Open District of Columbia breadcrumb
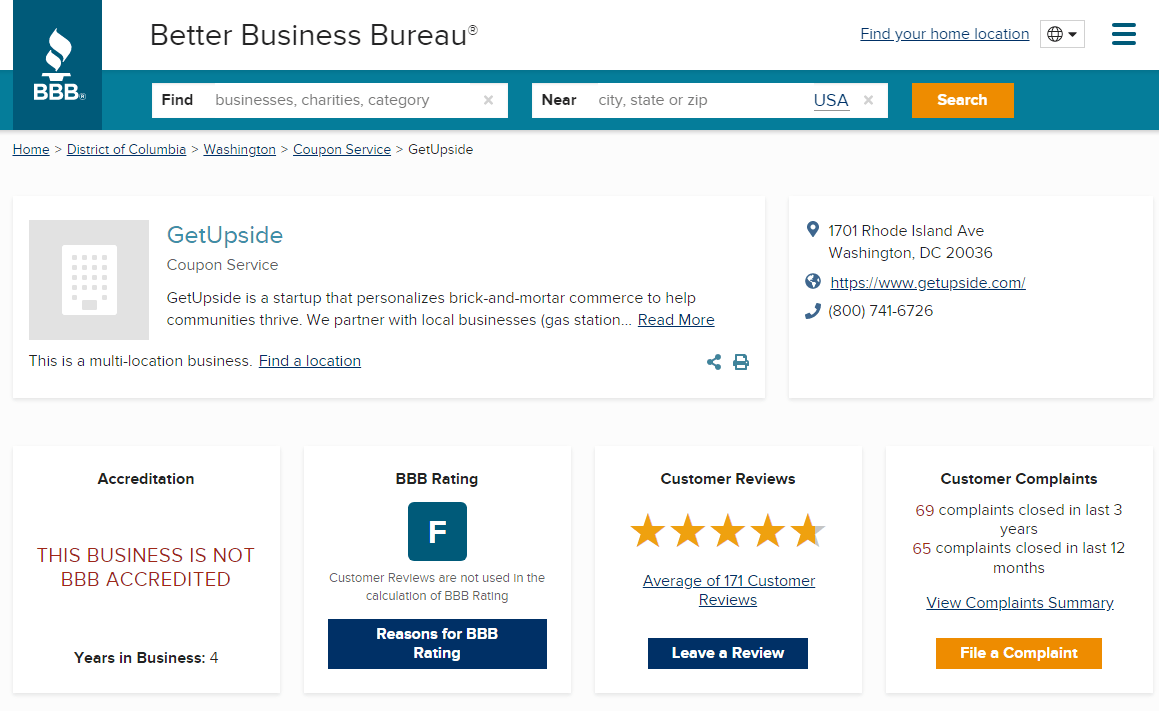Screen dimensions: 1159x711 tap(126, 149)
